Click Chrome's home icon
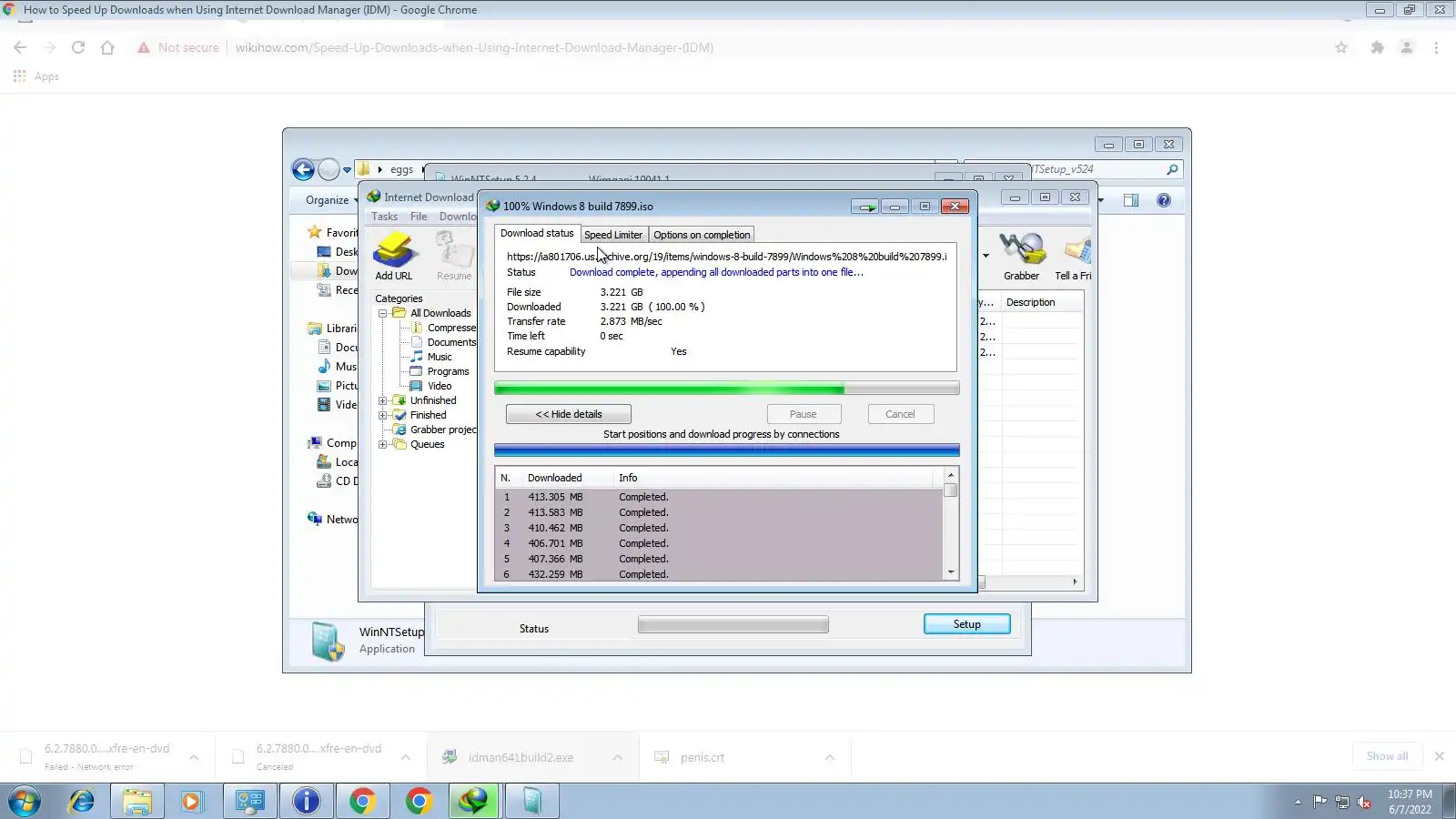This screenshot has height=819, width=1456. click(x=107, y=47)
